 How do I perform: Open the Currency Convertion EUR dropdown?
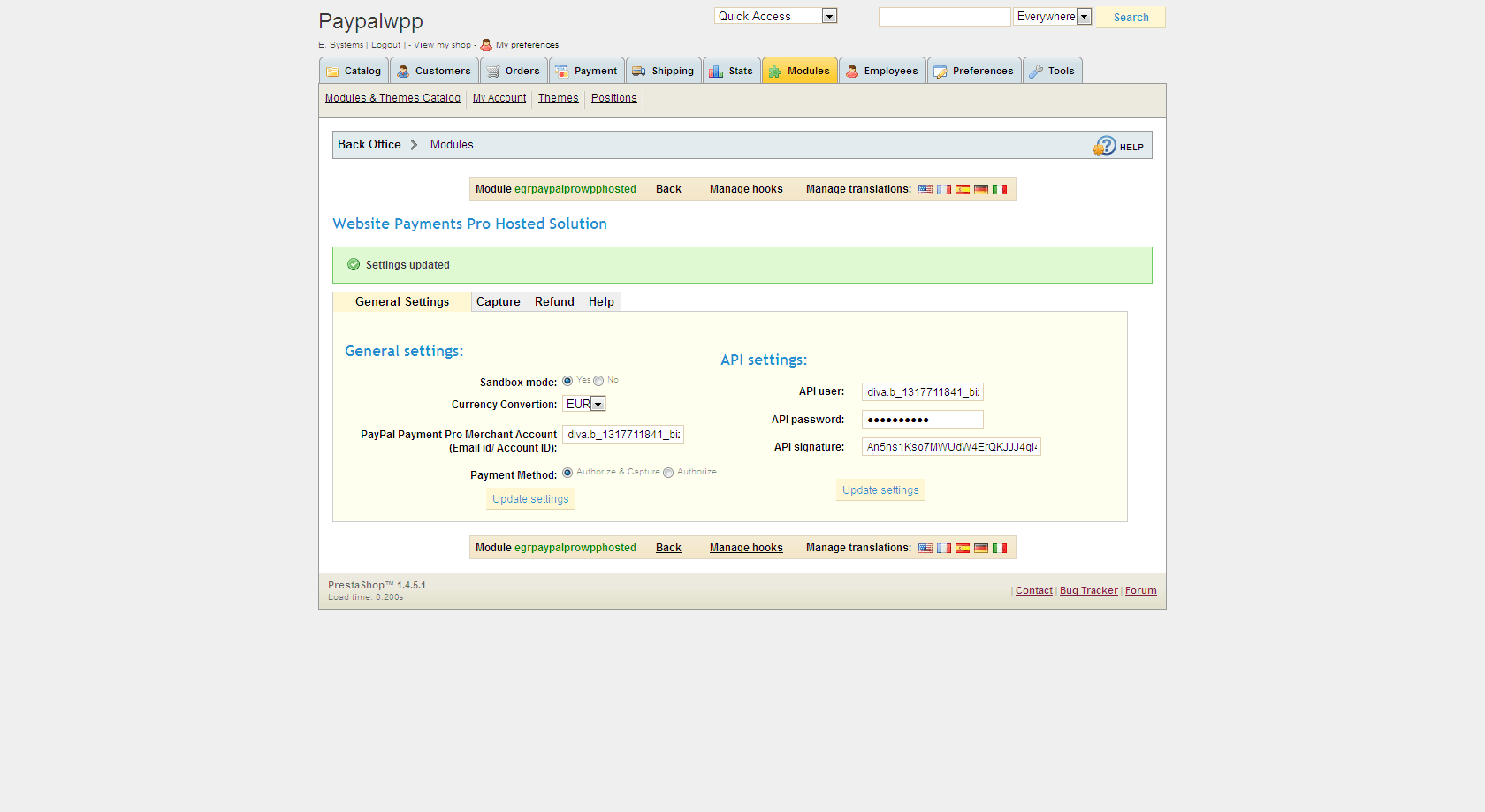(584, 404)
